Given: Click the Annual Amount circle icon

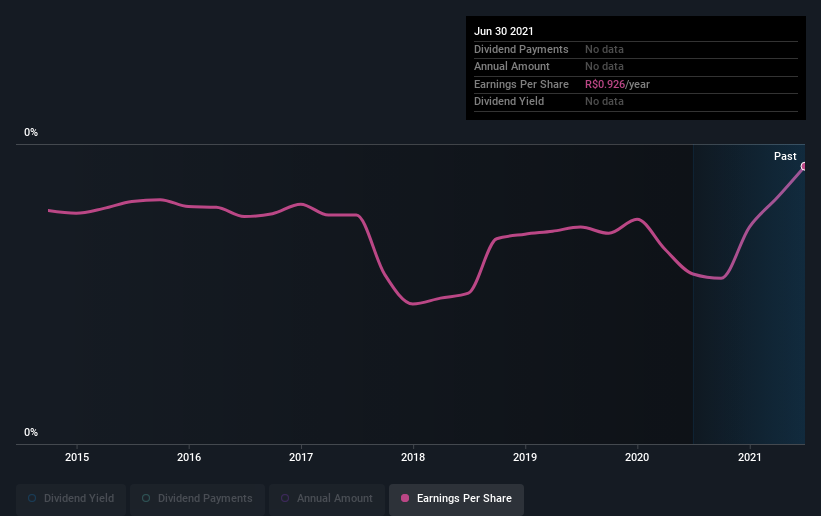Looking at the screenshot, I should [285, 498].
